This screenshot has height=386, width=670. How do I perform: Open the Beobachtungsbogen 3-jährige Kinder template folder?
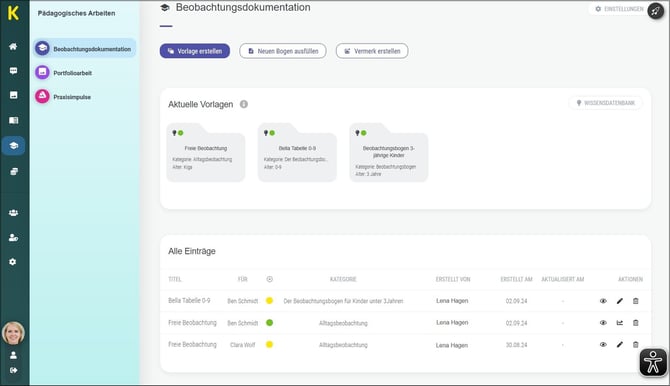point(388,153)
